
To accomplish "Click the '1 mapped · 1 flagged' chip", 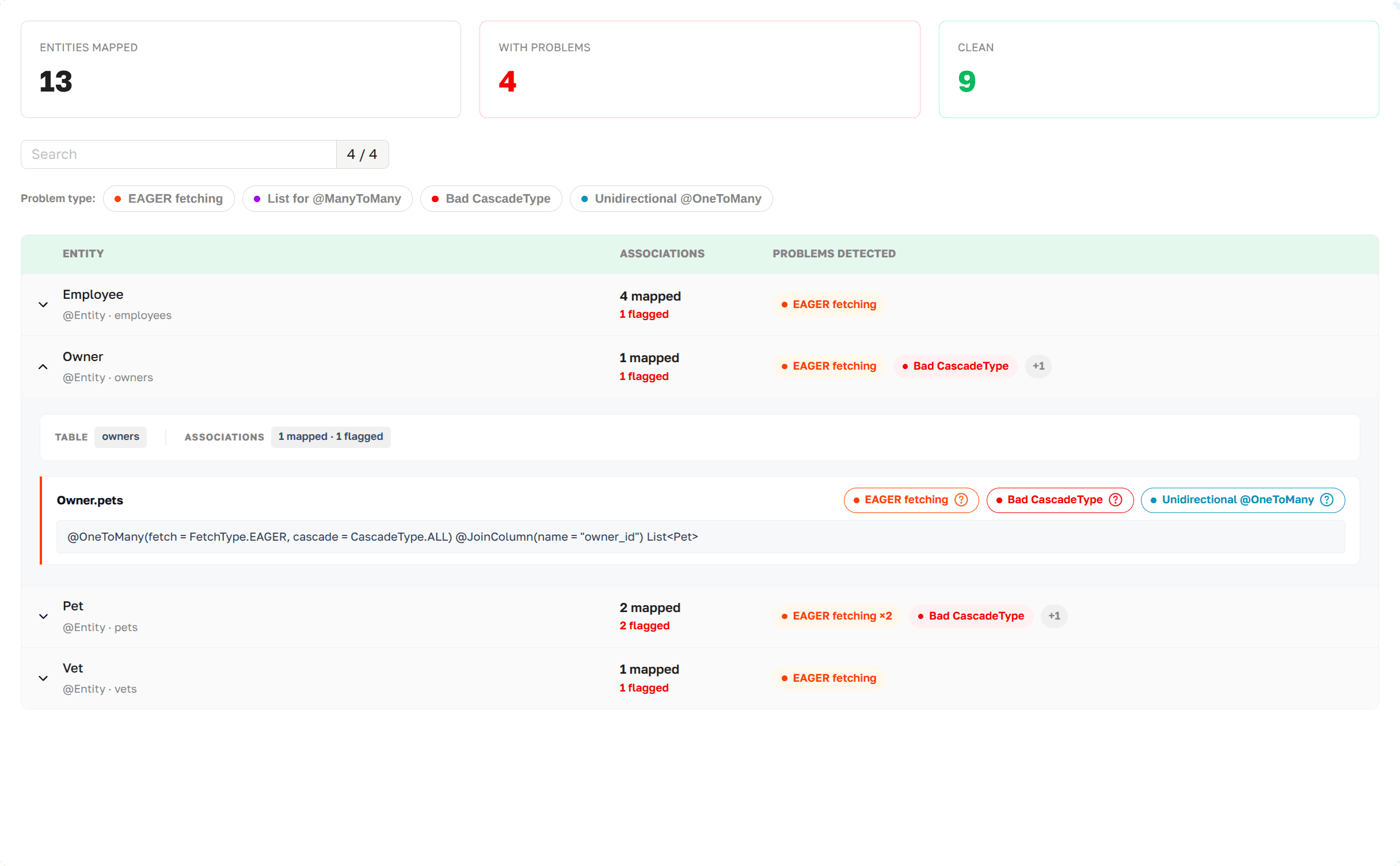I will (x=330, y=437).
